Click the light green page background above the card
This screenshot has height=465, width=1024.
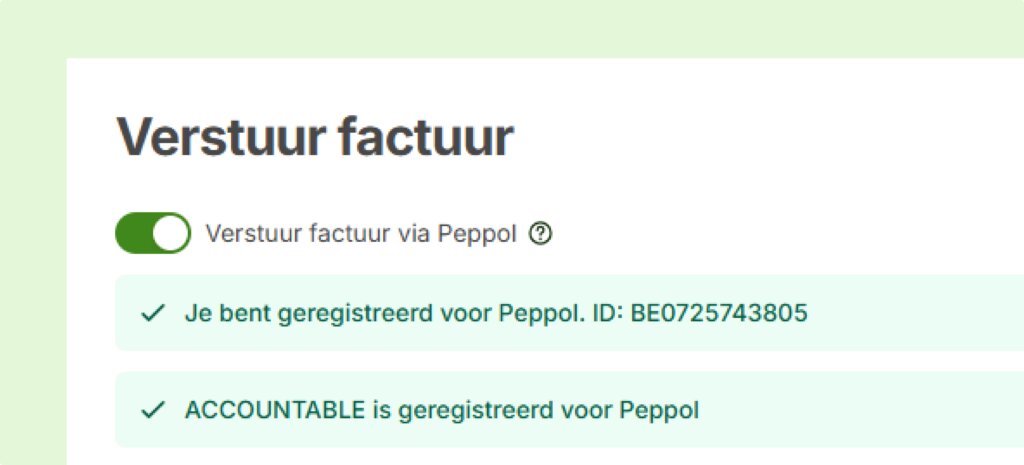pos(512,29)
